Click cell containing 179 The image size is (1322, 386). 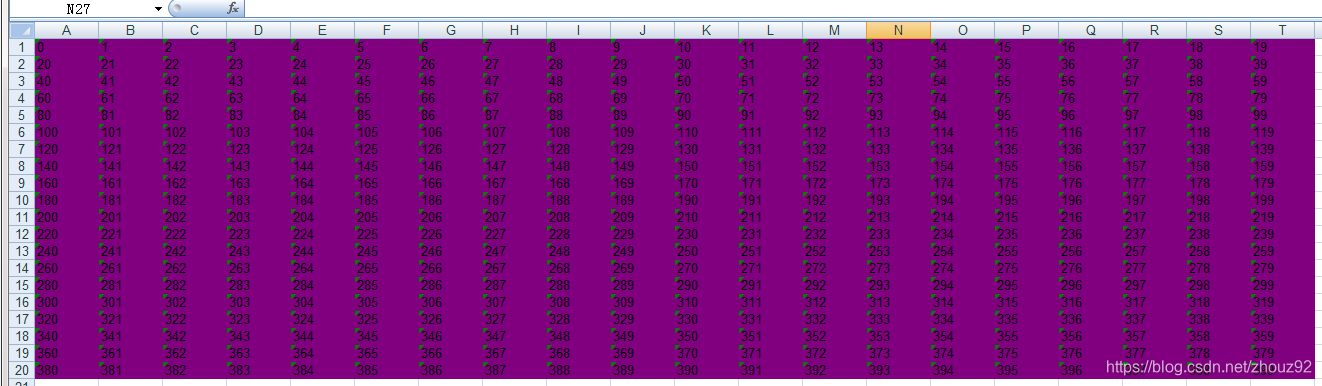(1282, 183)
